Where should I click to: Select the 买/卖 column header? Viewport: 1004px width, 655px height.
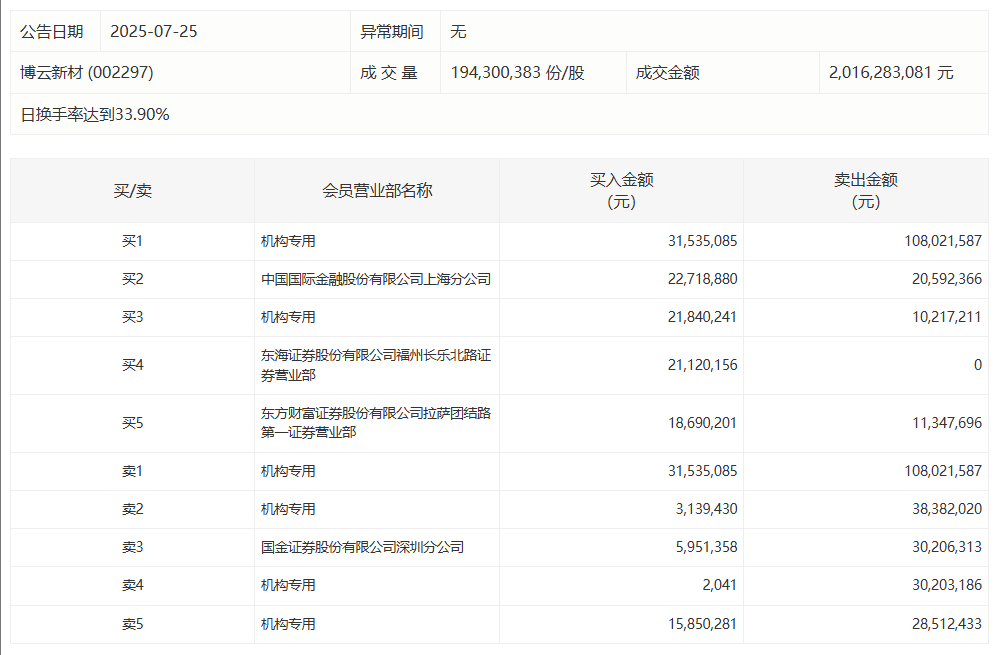tap(132, 190)
